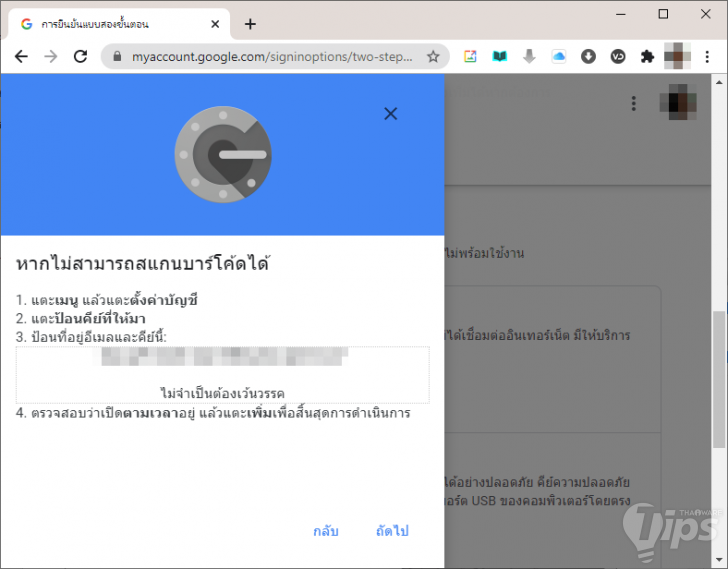
Task: Click the Google Authenticator logo
Action: pyautogui.click(x=223, y=155)
